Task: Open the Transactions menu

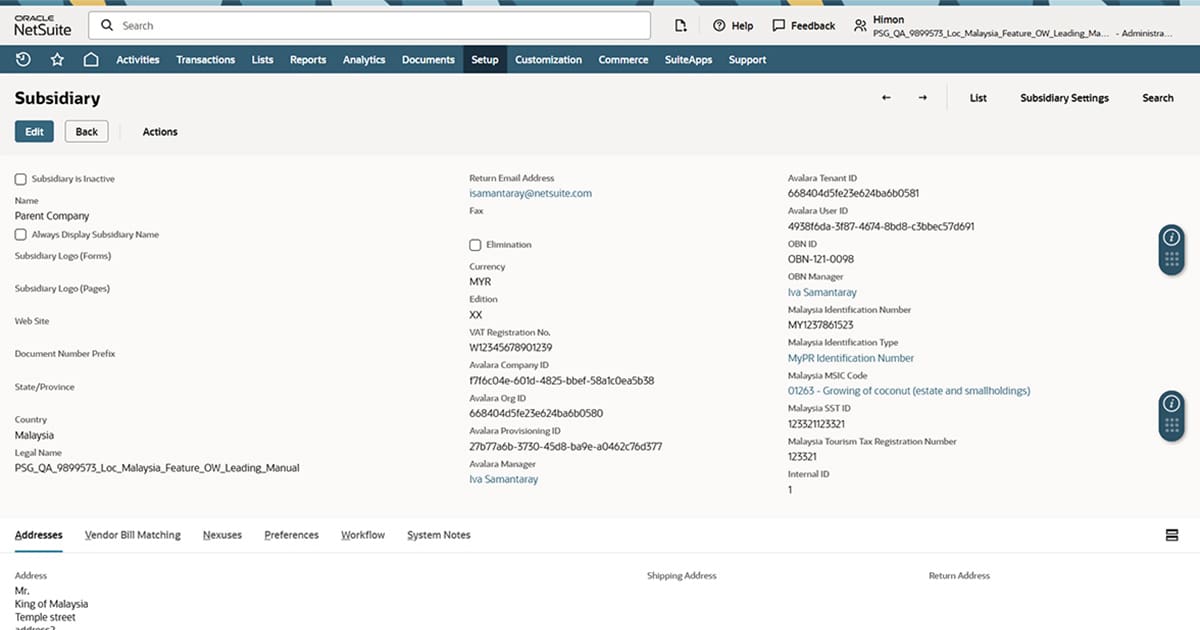Action: (205, 60)
